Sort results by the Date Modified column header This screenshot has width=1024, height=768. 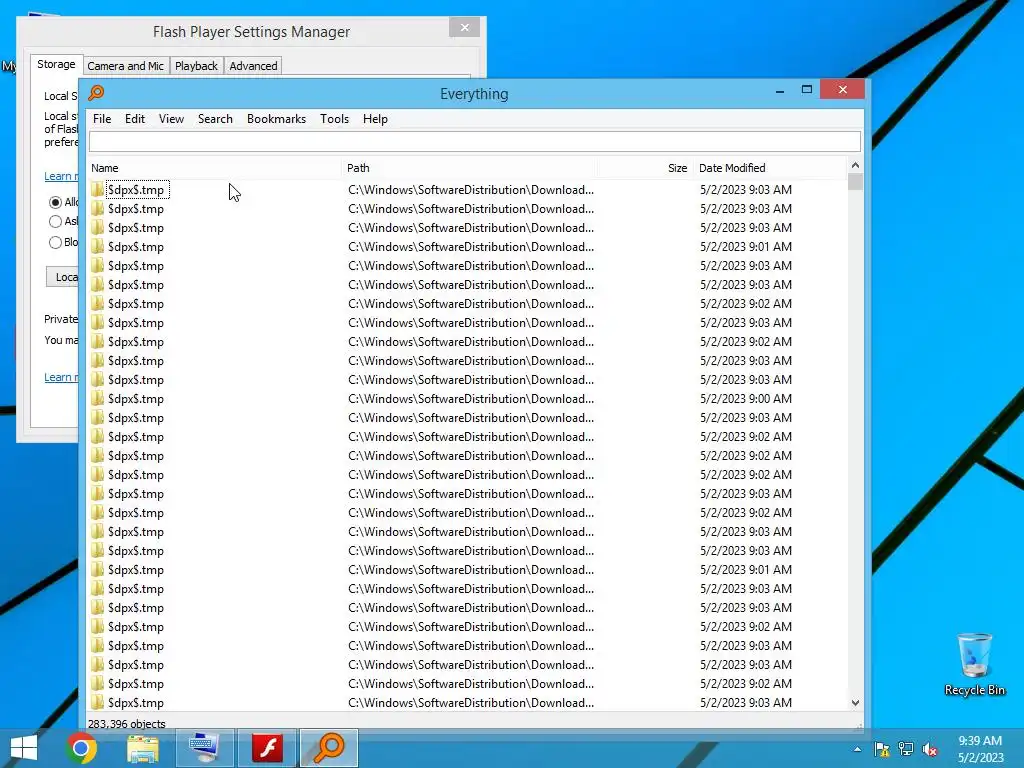click(x=769, y=168)
